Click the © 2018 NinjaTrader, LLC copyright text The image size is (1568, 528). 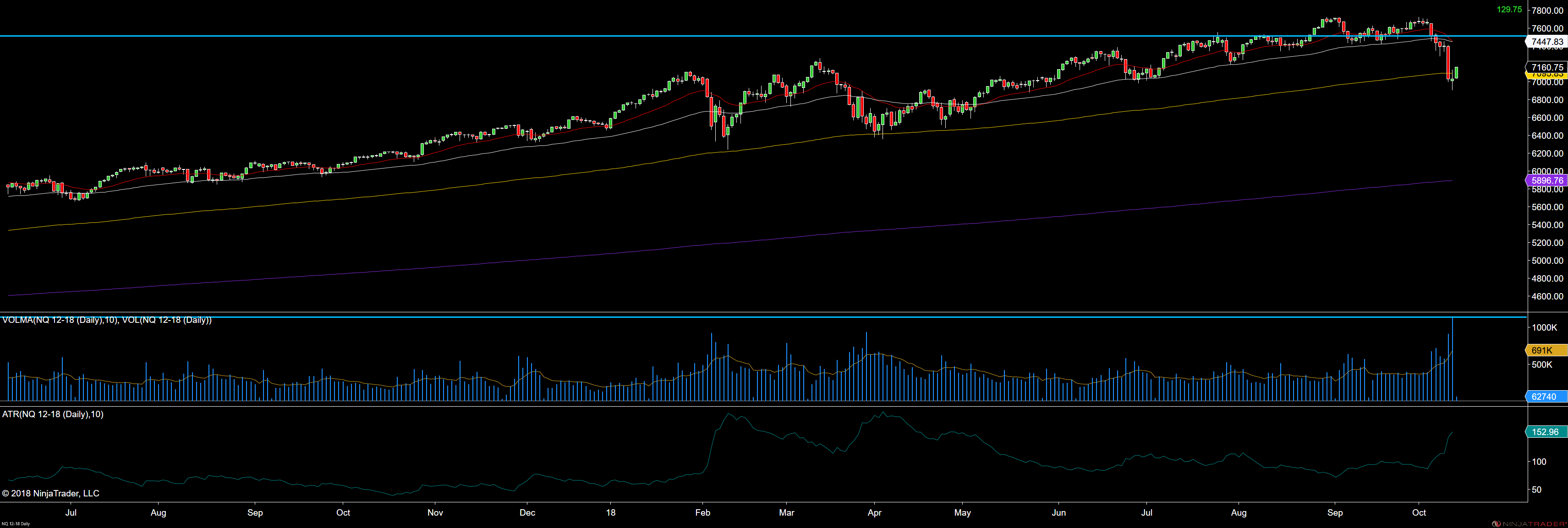click(50, 493)
